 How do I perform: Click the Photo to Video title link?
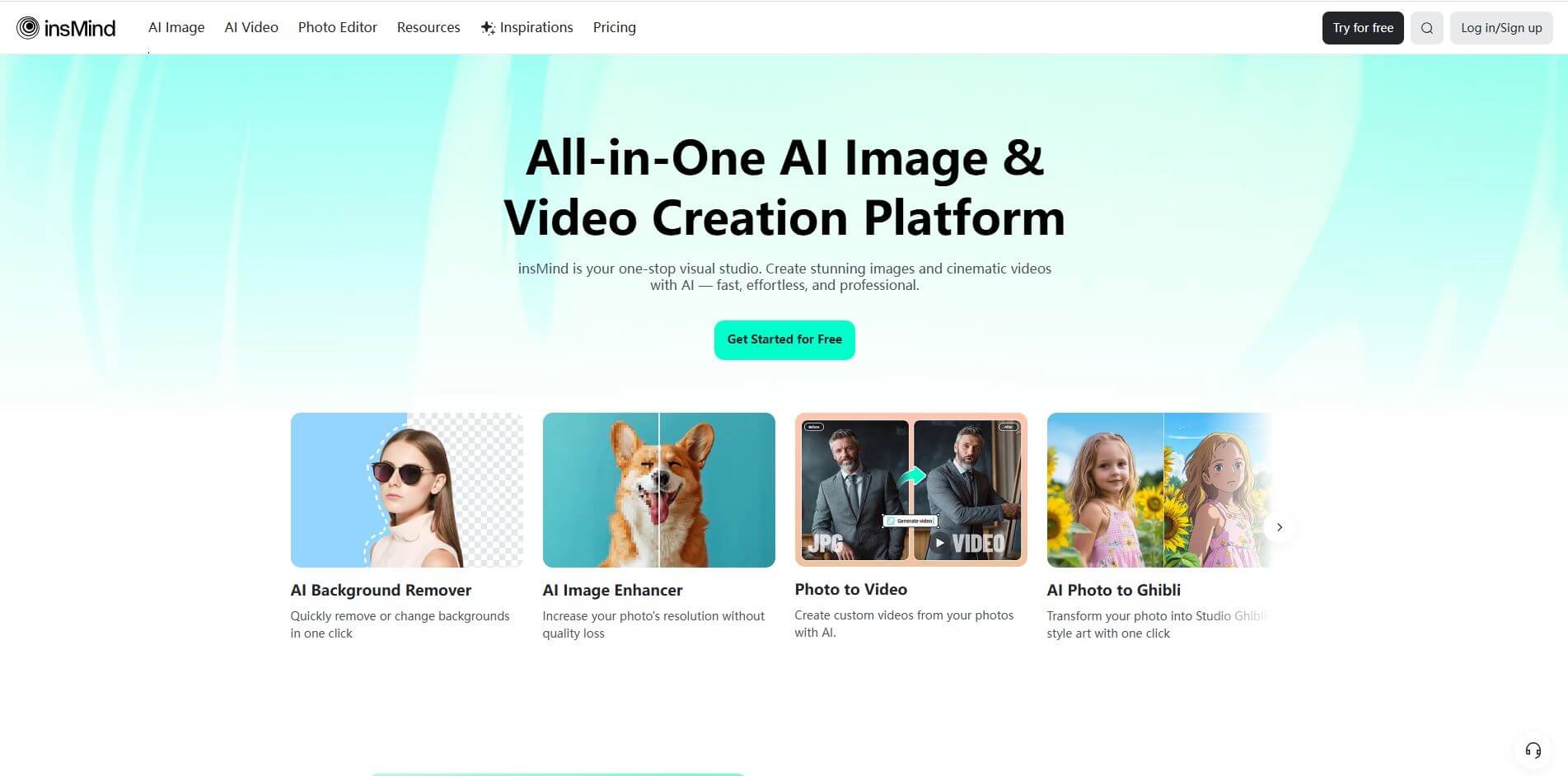pyautogui.click(x=850, y=589)
